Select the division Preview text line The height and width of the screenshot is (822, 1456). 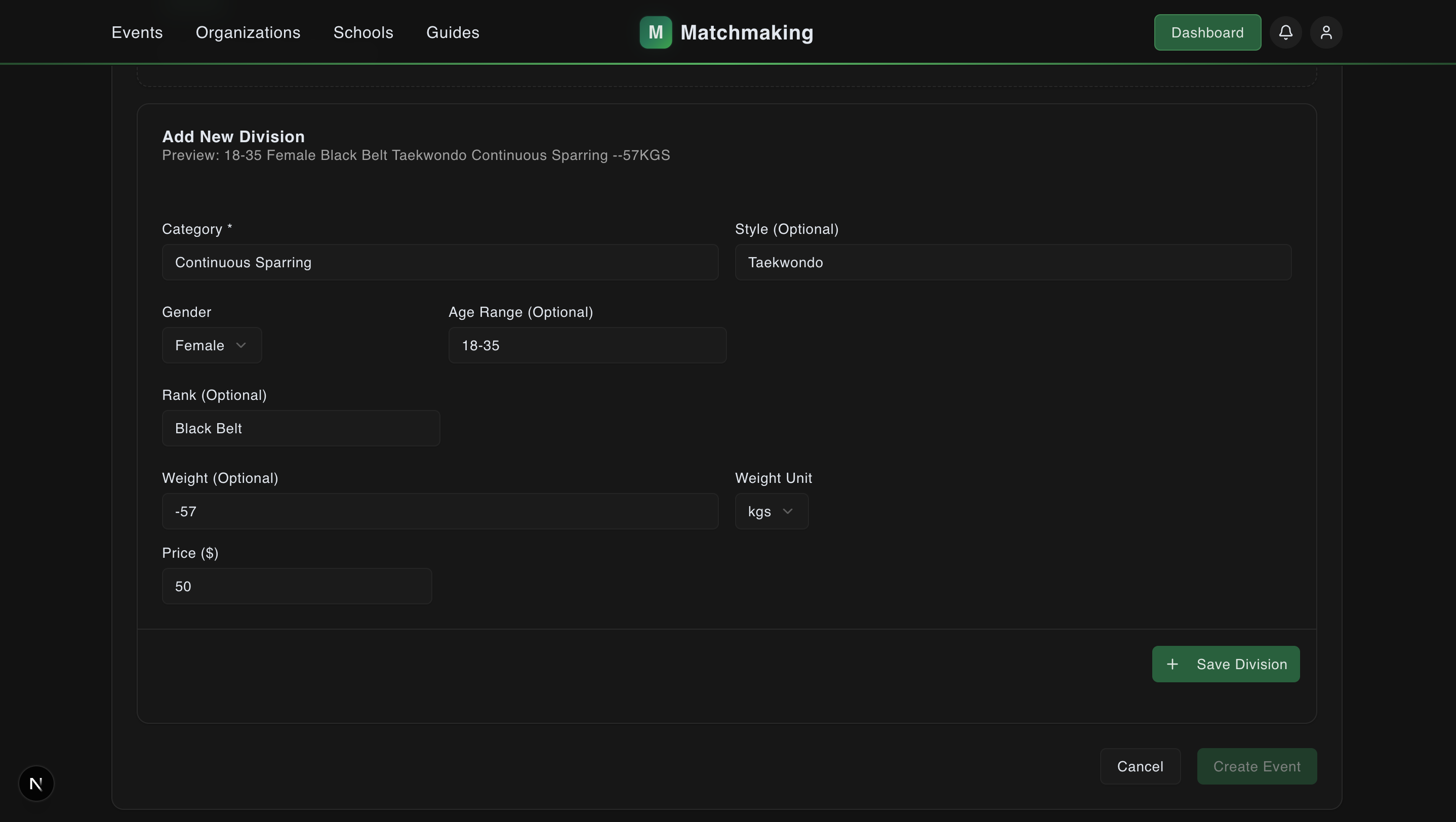point(416,155)
